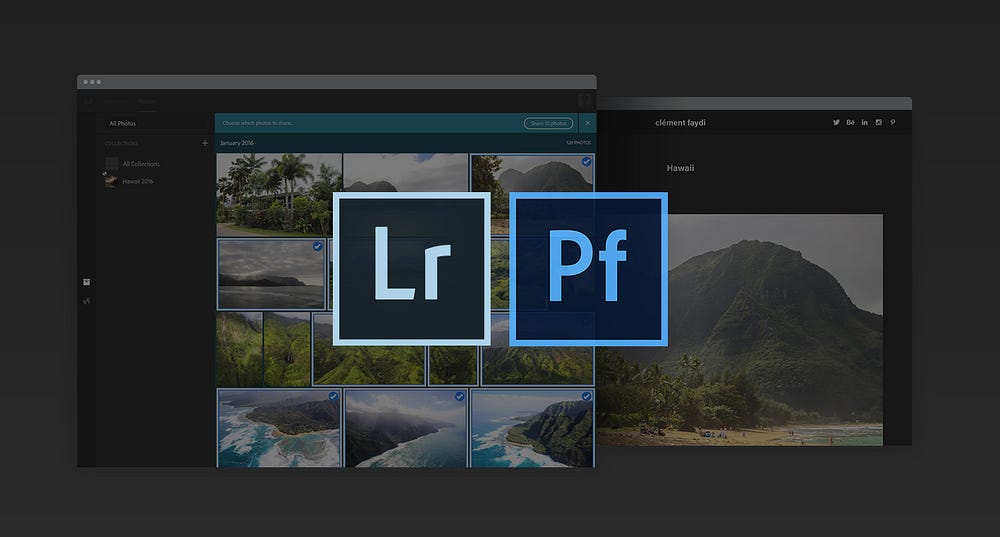Image resolution: width=1000 pixels, height=537 pixels.
Task: Click the Hawaii gallery title in portfolio
Action: tap(680, 168)
